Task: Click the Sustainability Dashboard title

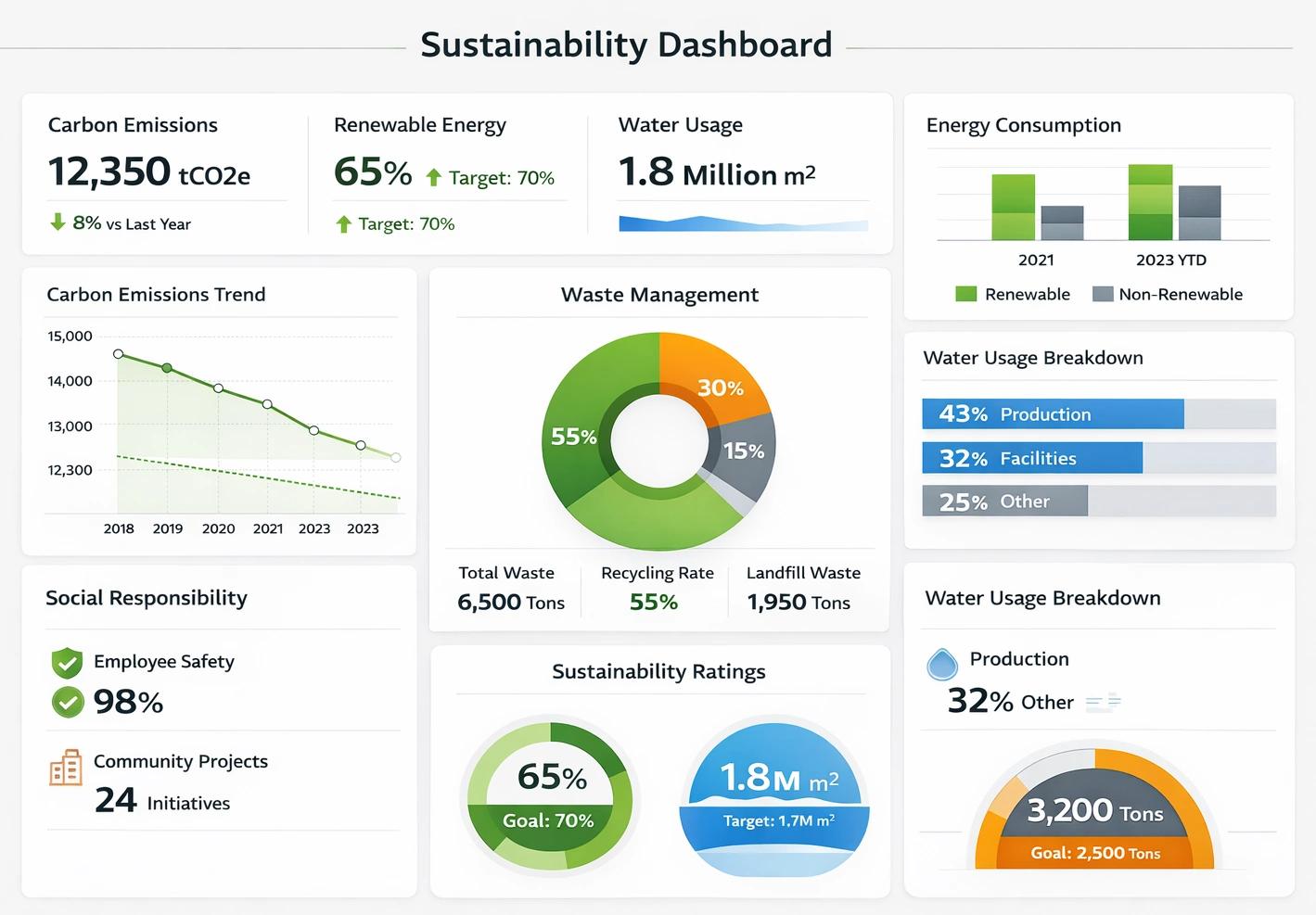Action: coord(626,44)
